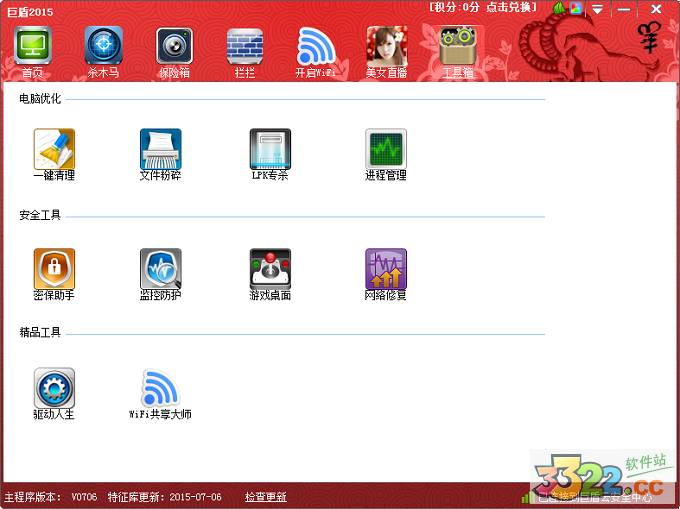
Task: Select the 工具箱 toolbox tab
Action: [458, 52]
